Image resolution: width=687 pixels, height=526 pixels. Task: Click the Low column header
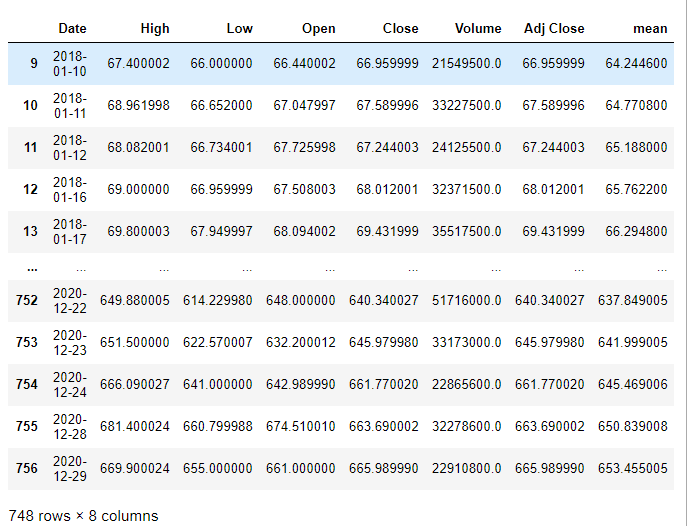239,28
